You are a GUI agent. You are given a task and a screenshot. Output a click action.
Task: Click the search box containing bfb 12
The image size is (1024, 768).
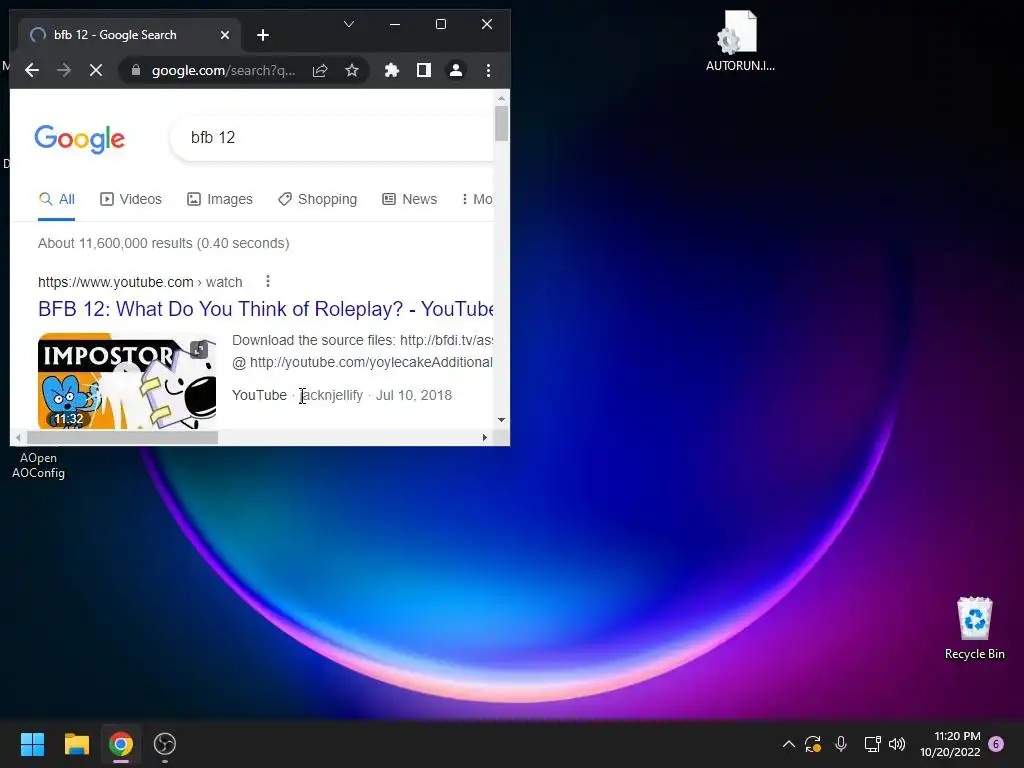(332, 137)
